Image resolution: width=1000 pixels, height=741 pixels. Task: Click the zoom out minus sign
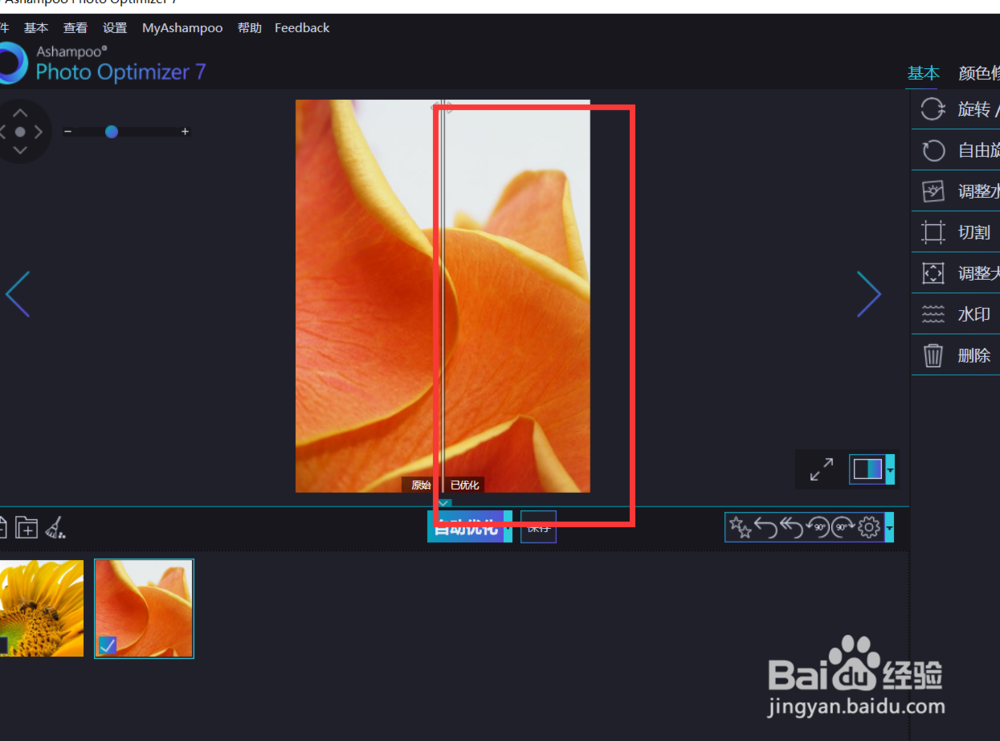[x=68, y=131]
